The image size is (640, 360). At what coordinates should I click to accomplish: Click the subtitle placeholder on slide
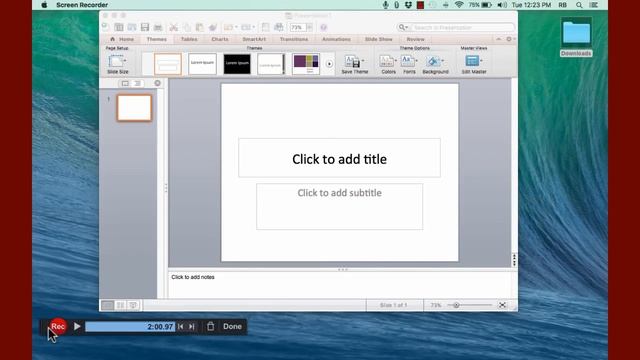pyautogui.click(x=340, y=207)
